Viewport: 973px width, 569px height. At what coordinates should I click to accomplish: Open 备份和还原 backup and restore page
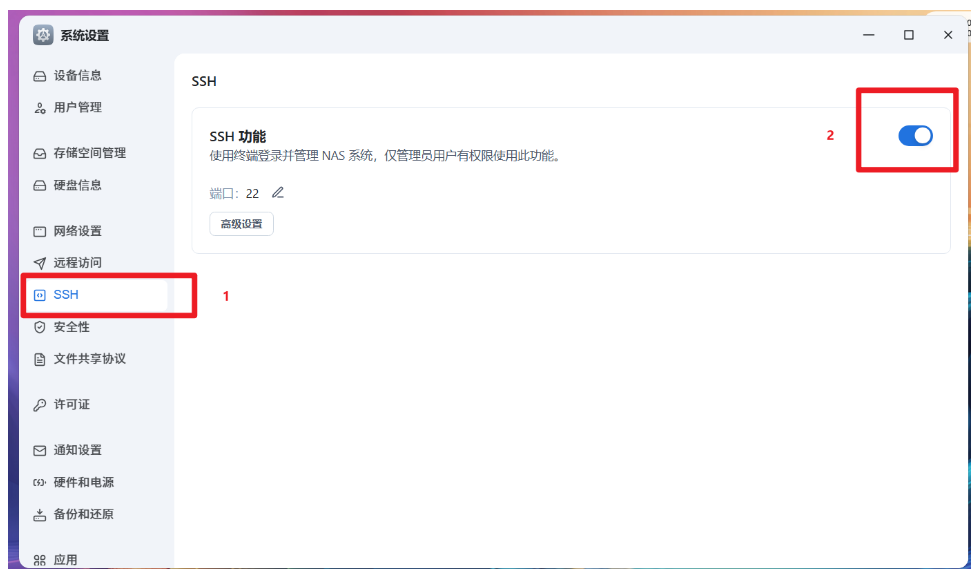tap(83, 515)
